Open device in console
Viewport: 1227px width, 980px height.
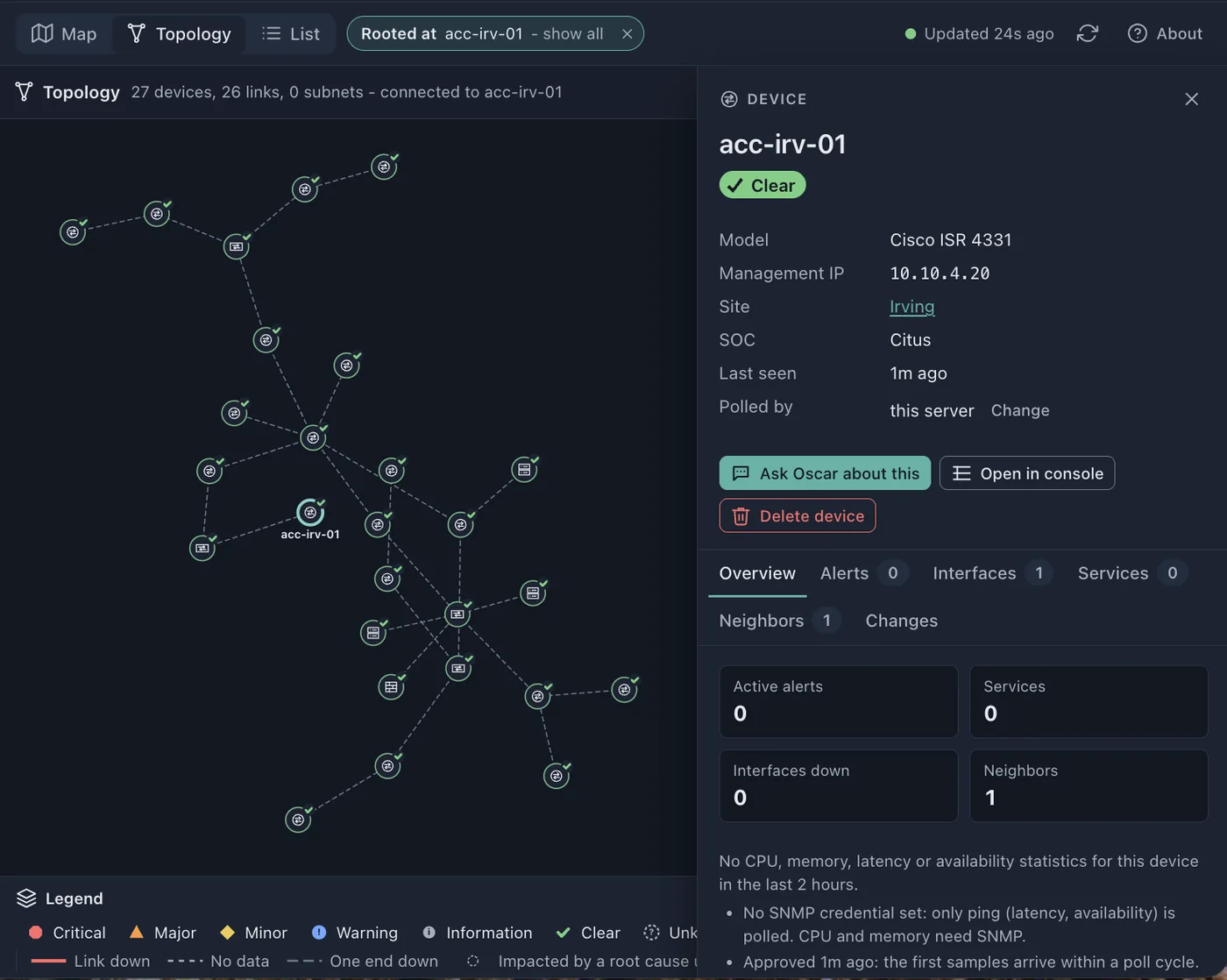click(1027, 473)
